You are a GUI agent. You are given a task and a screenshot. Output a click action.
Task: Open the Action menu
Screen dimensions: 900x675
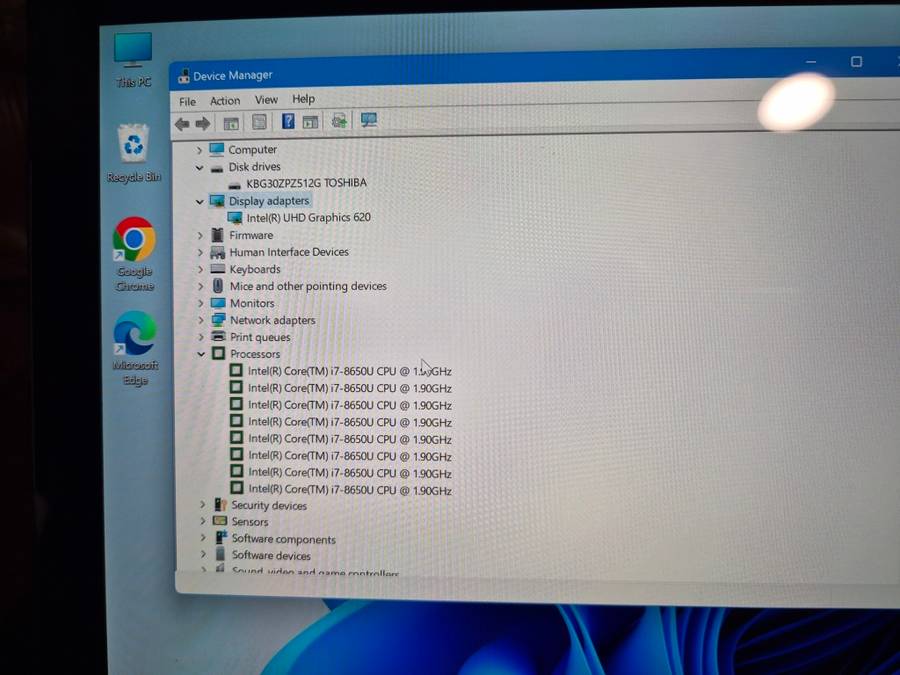[x=225, y=101]
